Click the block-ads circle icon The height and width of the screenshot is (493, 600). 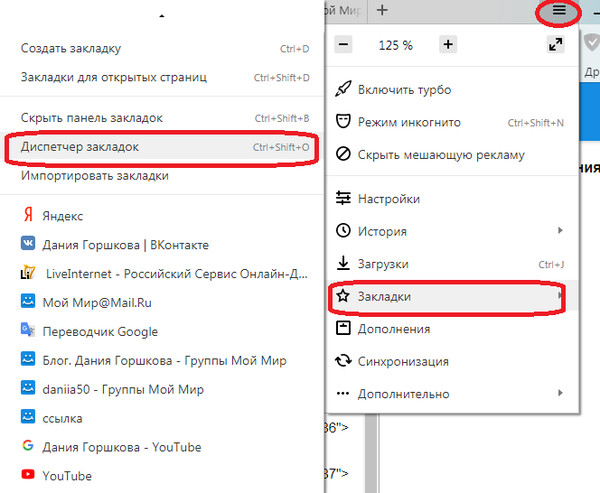pyautogui.click(x=343, y=154)
